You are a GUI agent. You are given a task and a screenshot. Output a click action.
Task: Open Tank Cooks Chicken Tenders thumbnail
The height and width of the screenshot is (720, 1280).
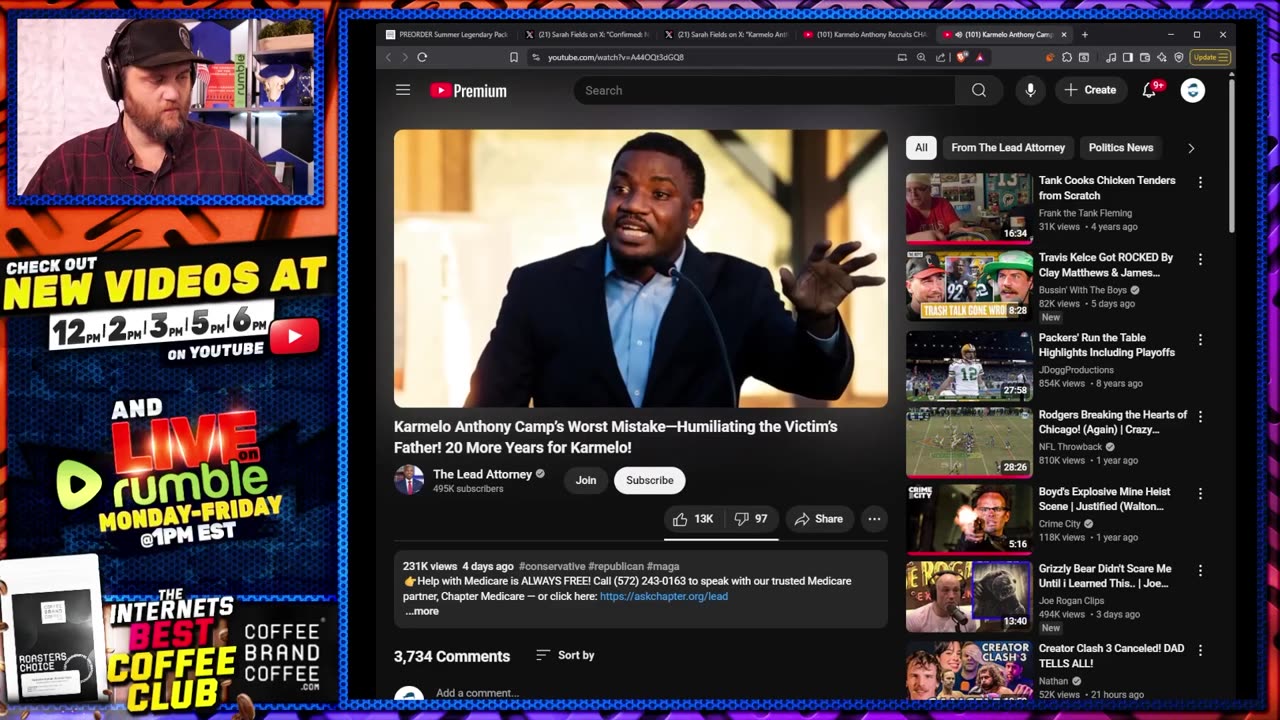pyautogui.click(x=969, y=208)
